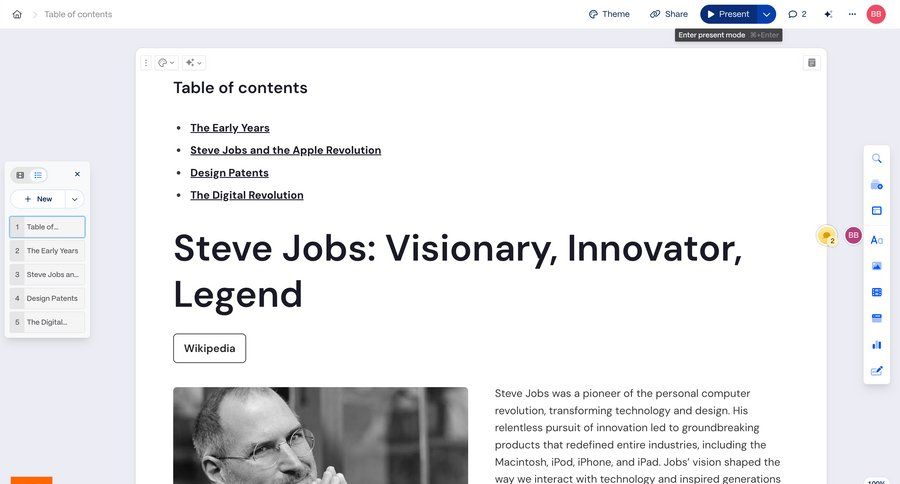Click the Steve Jobs photo thumbnail

(x=320, y=435)
